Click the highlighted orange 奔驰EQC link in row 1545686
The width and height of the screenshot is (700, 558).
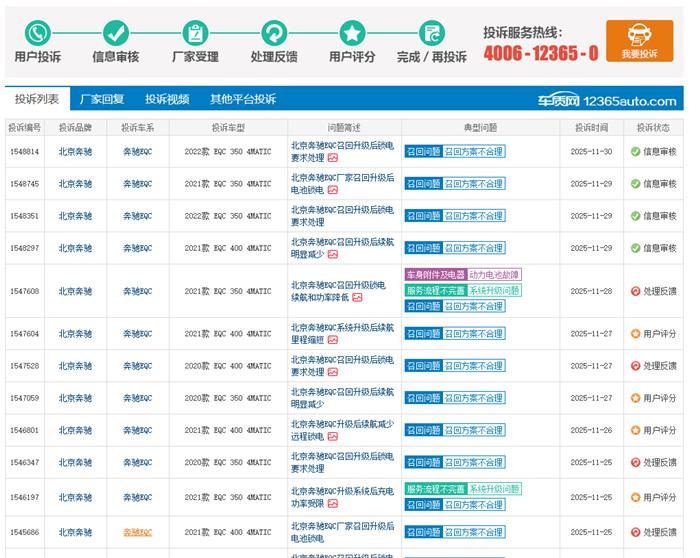pyautogui.click(x=137, y=532)
